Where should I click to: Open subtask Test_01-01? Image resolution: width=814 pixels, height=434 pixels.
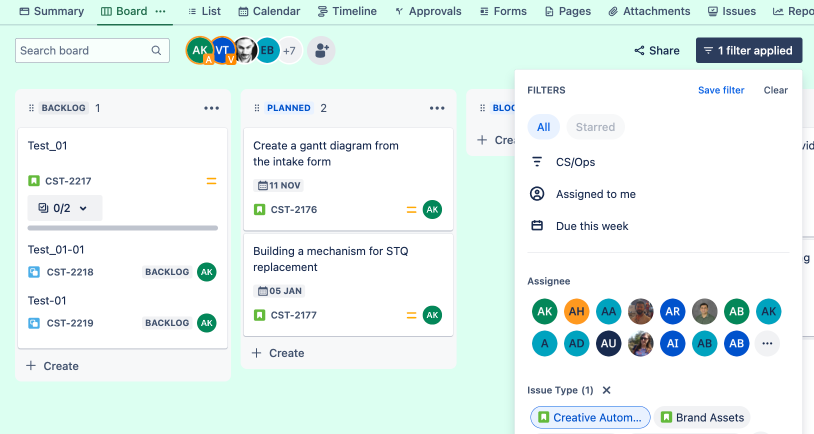pyautogui.click(x=56, y=250)
